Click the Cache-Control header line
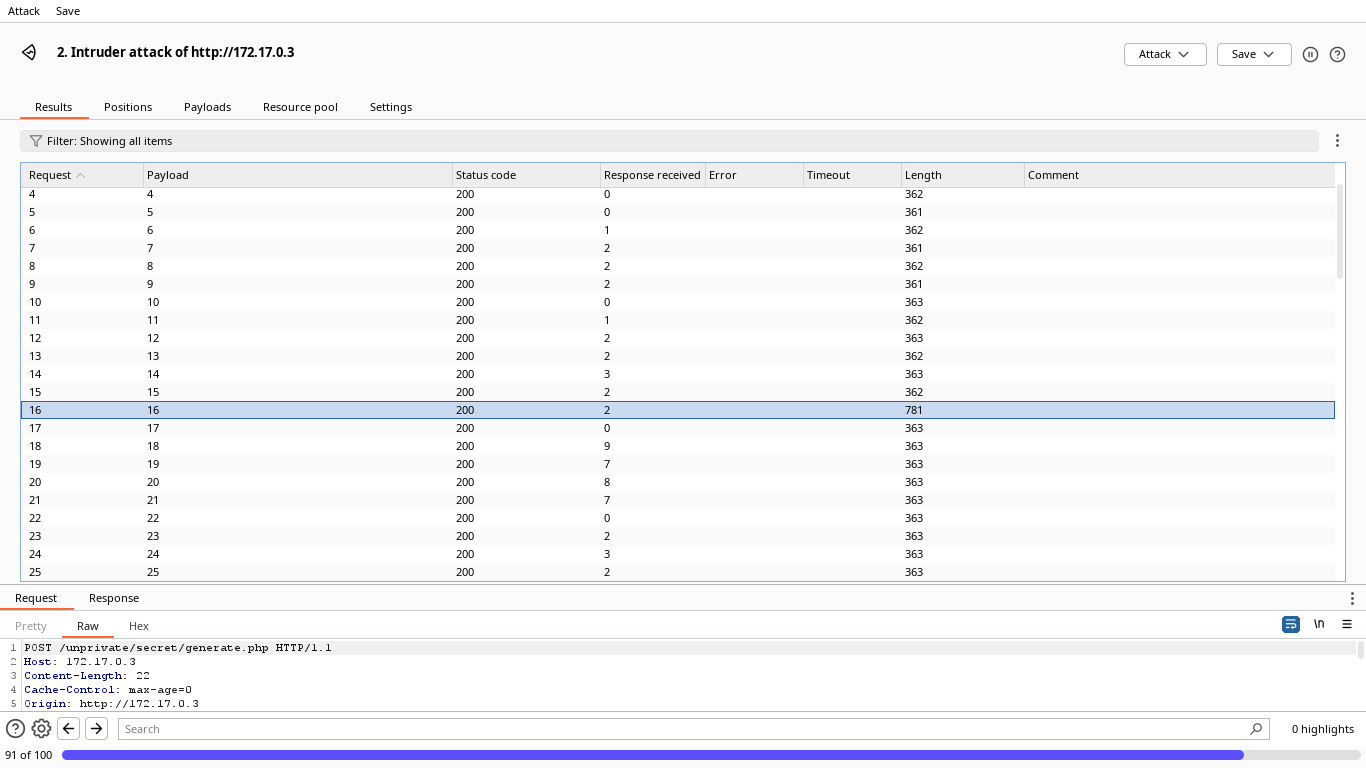 click(108, 690)
